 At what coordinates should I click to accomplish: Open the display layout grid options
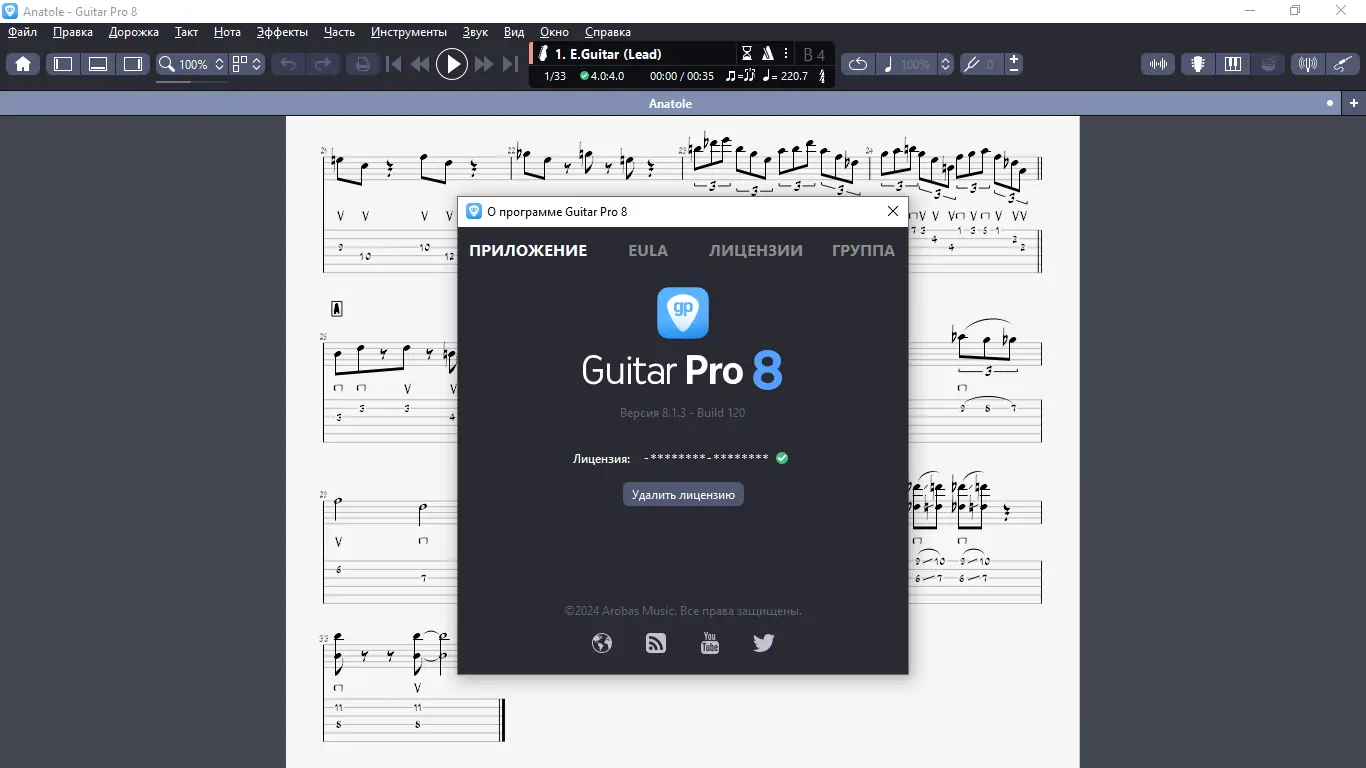pos(246,64)
